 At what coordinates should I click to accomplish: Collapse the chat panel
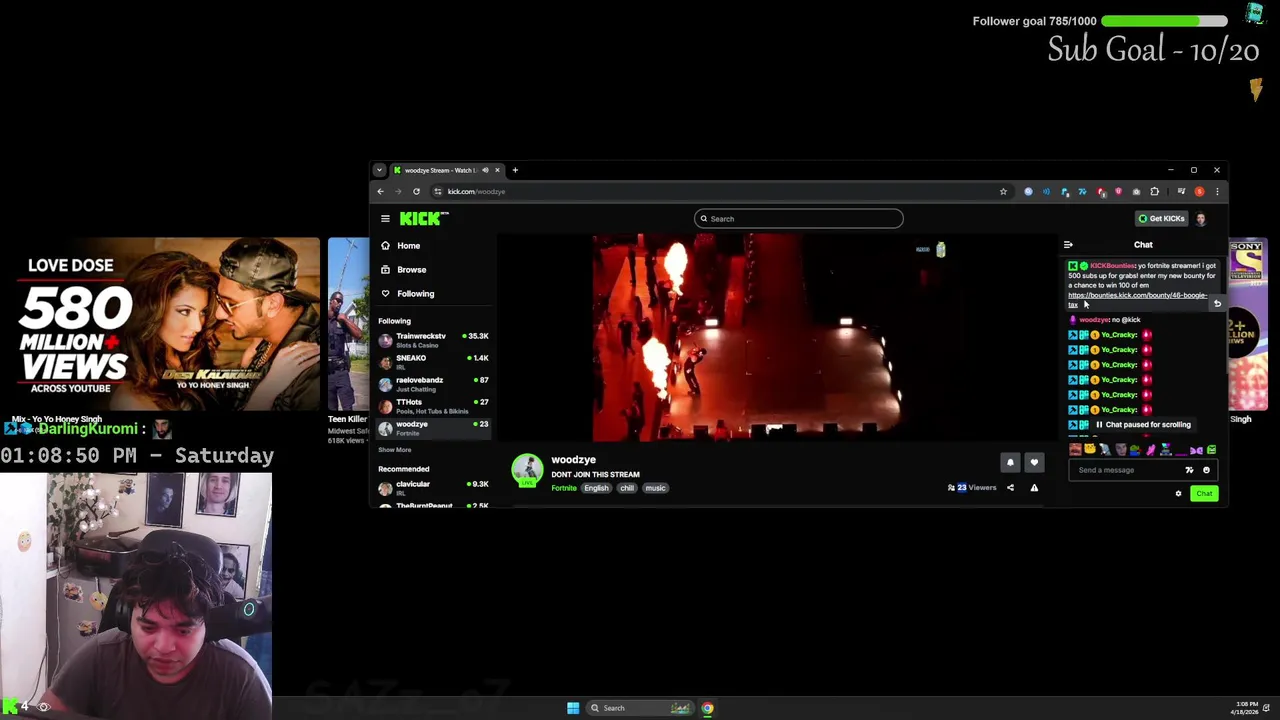(1068, 245)
